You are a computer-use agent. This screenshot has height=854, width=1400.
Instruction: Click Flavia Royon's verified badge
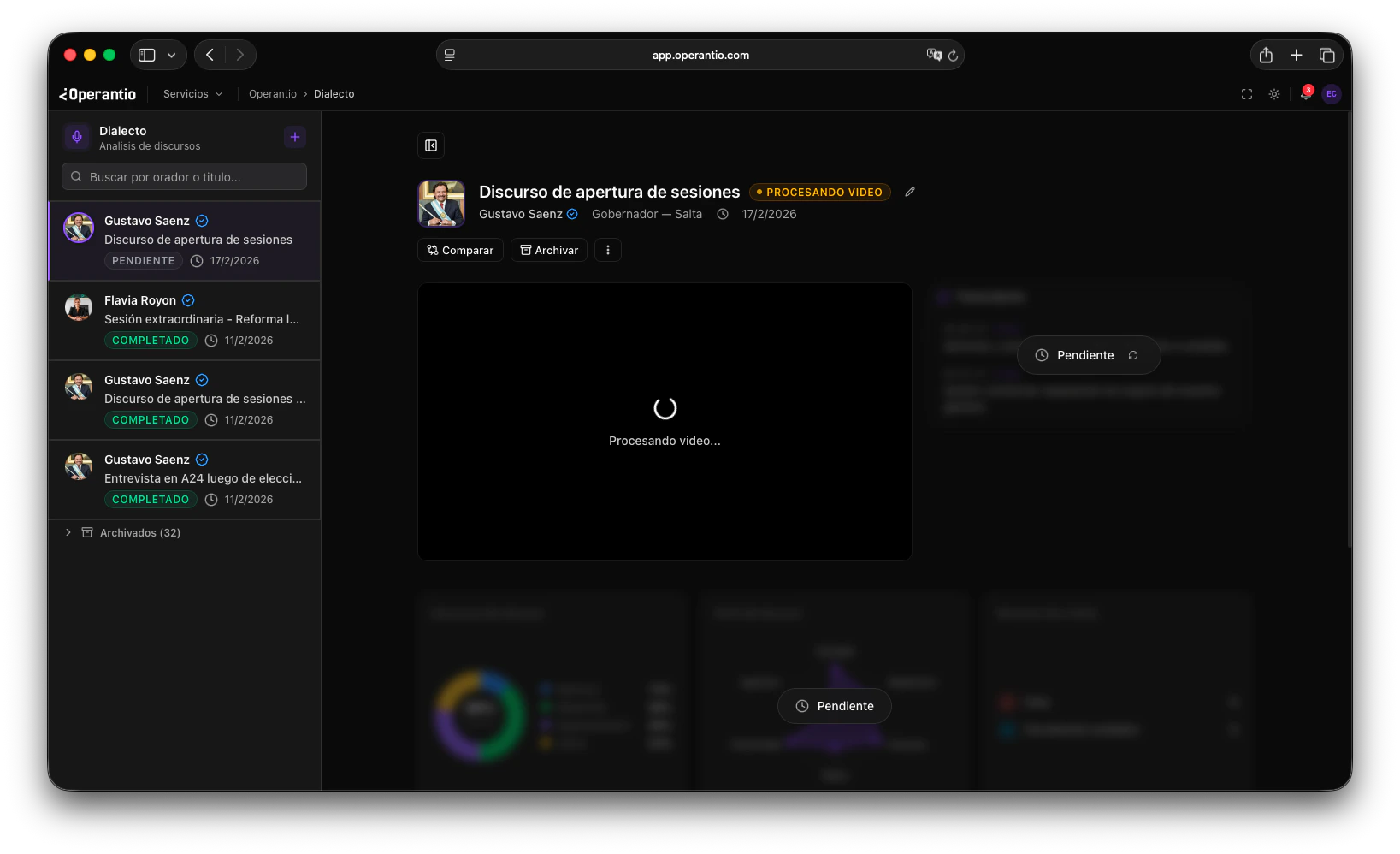click(x=188, y=300)
